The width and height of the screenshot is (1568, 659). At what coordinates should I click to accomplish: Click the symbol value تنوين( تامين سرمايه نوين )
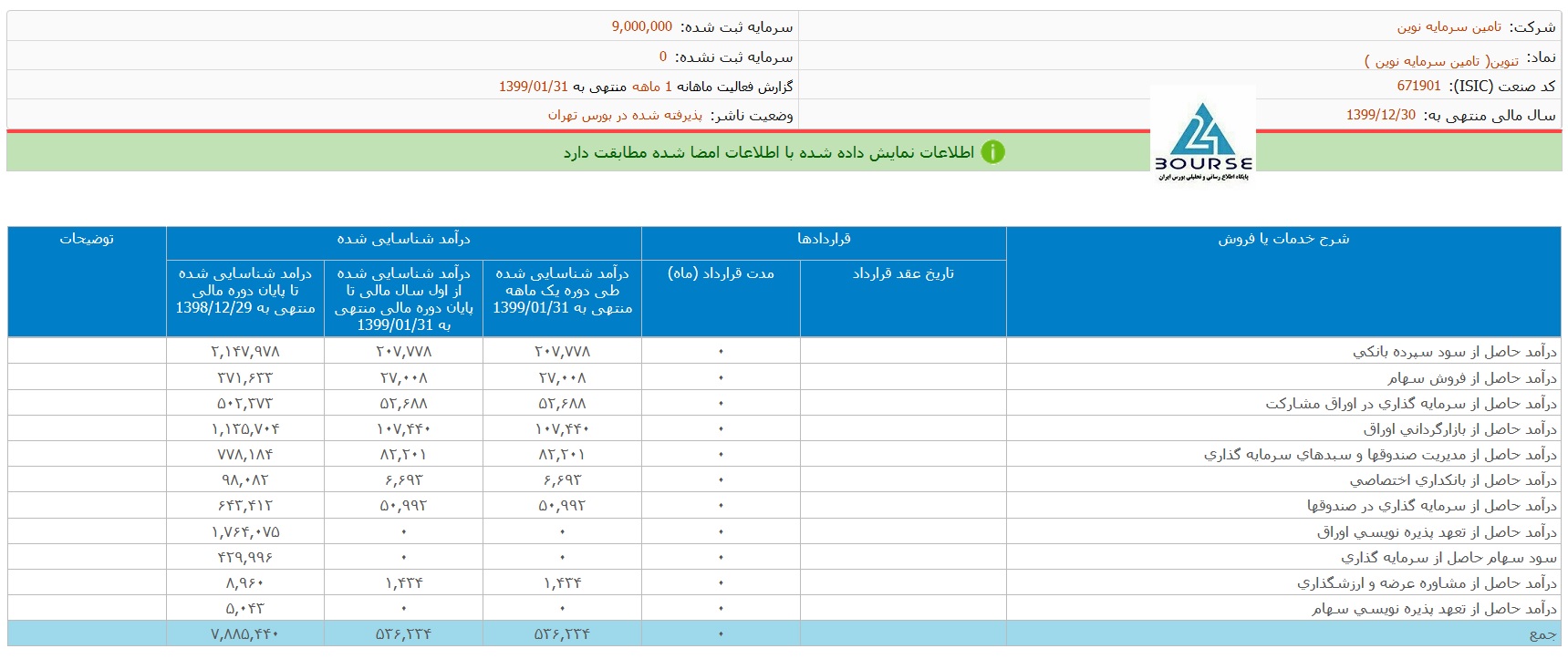click(x=1441, y=60)
